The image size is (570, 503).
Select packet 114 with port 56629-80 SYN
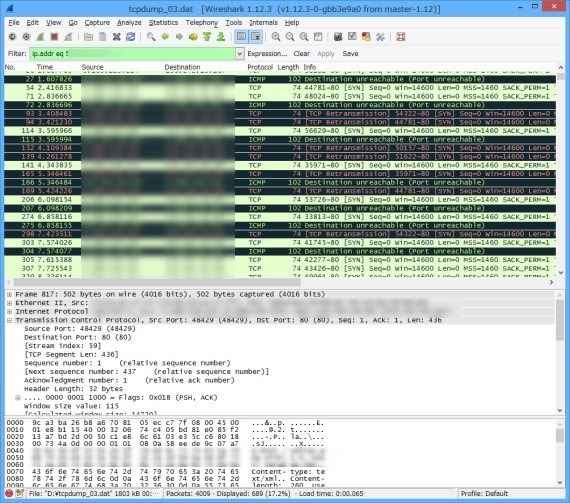point(280,131)
